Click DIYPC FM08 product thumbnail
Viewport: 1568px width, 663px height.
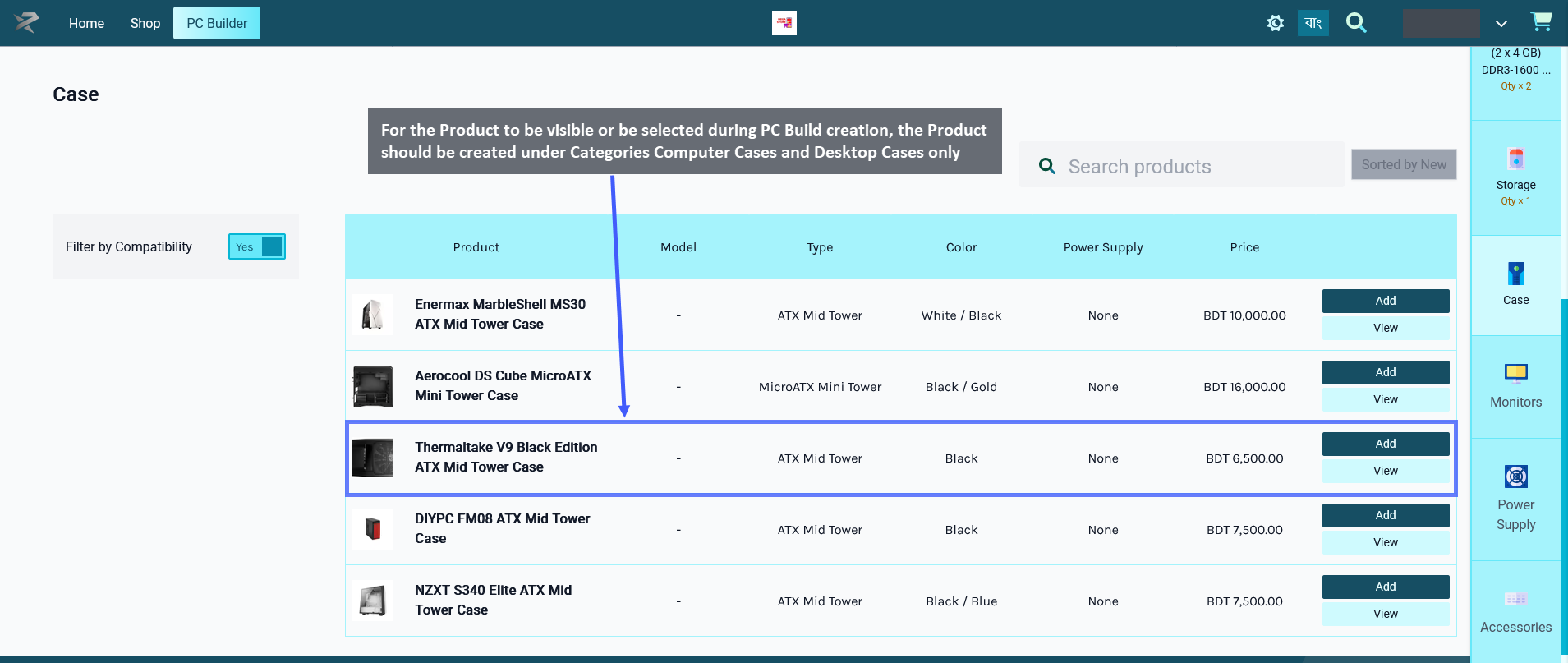pos(373,529)
